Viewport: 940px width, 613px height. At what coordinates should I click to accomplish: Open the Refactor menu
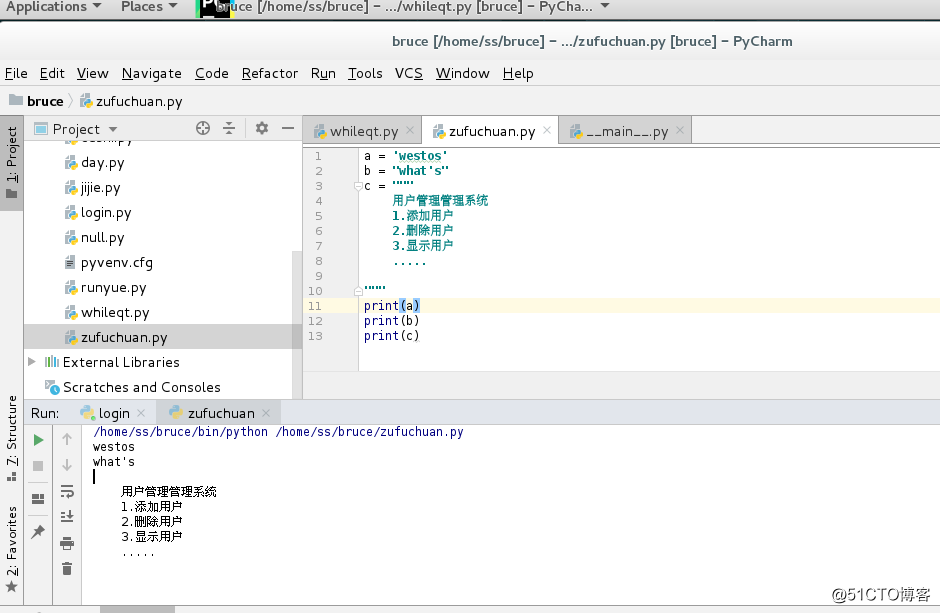coord(270,73)
